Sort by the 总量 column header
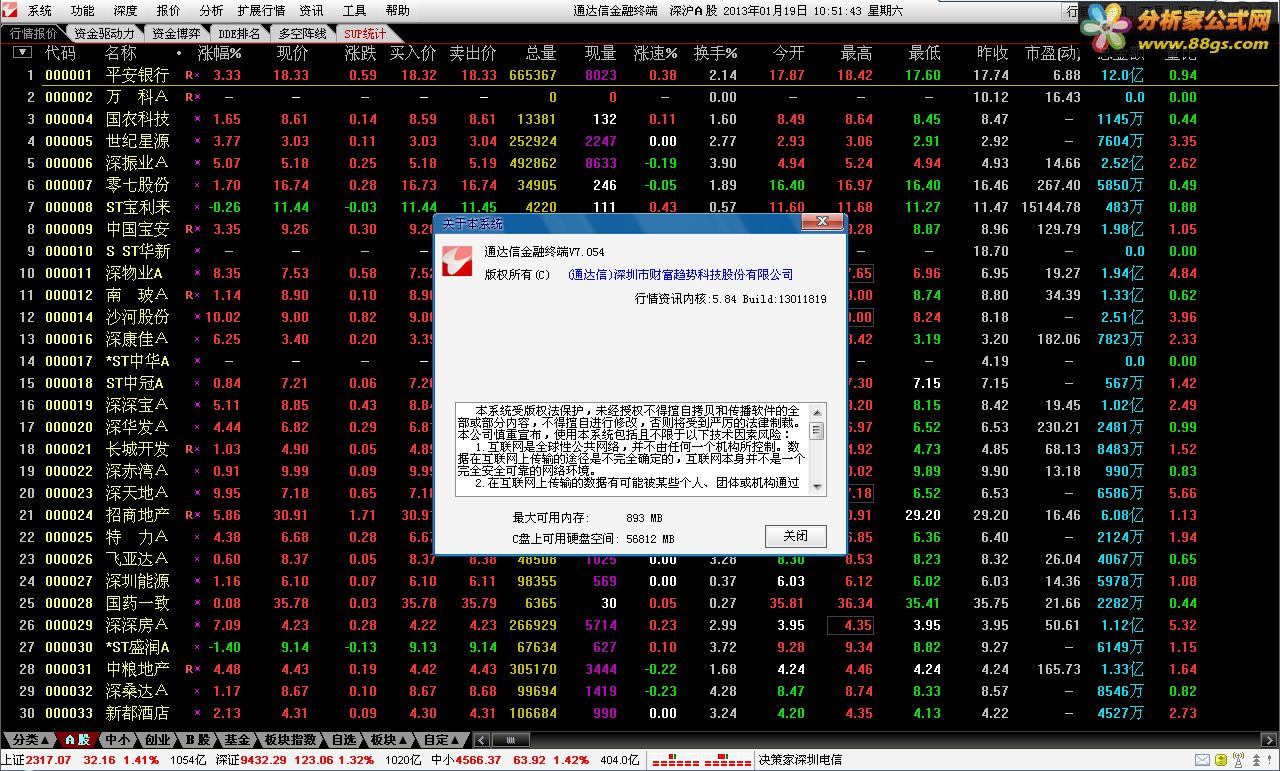Screen dimensions: 1280x771 (541, 53)
